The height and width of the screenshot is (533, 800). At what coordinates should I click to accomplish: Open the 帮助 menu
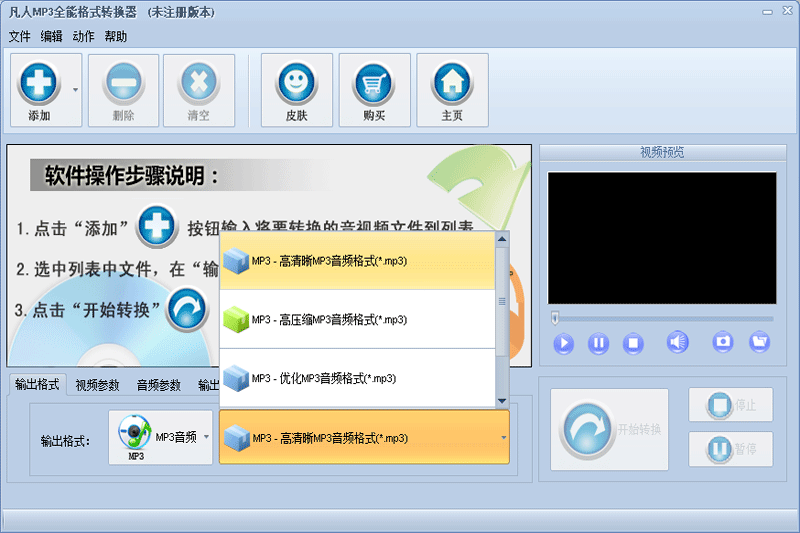[115, 36]
